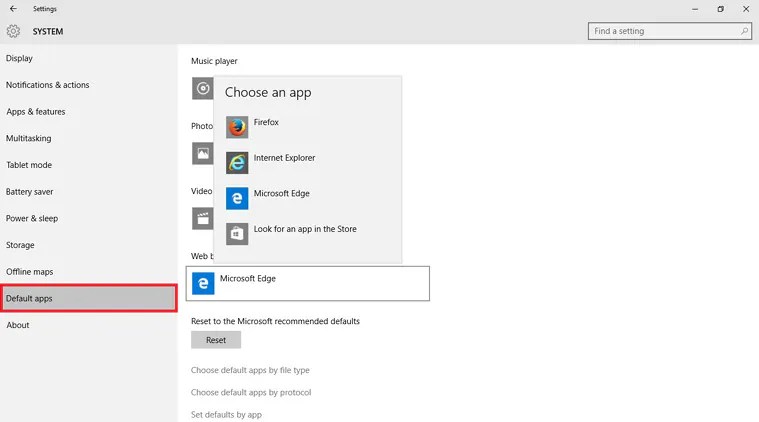Screen dimensions: 759x422
Task: Minimize the Settings window
Action: pos(695,9)
